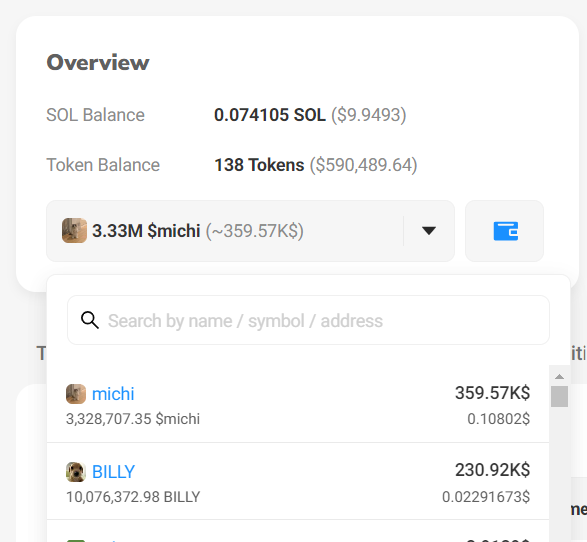
Task: Select the 0.02291673$ BILLY price
Action: tap(486, 497)
